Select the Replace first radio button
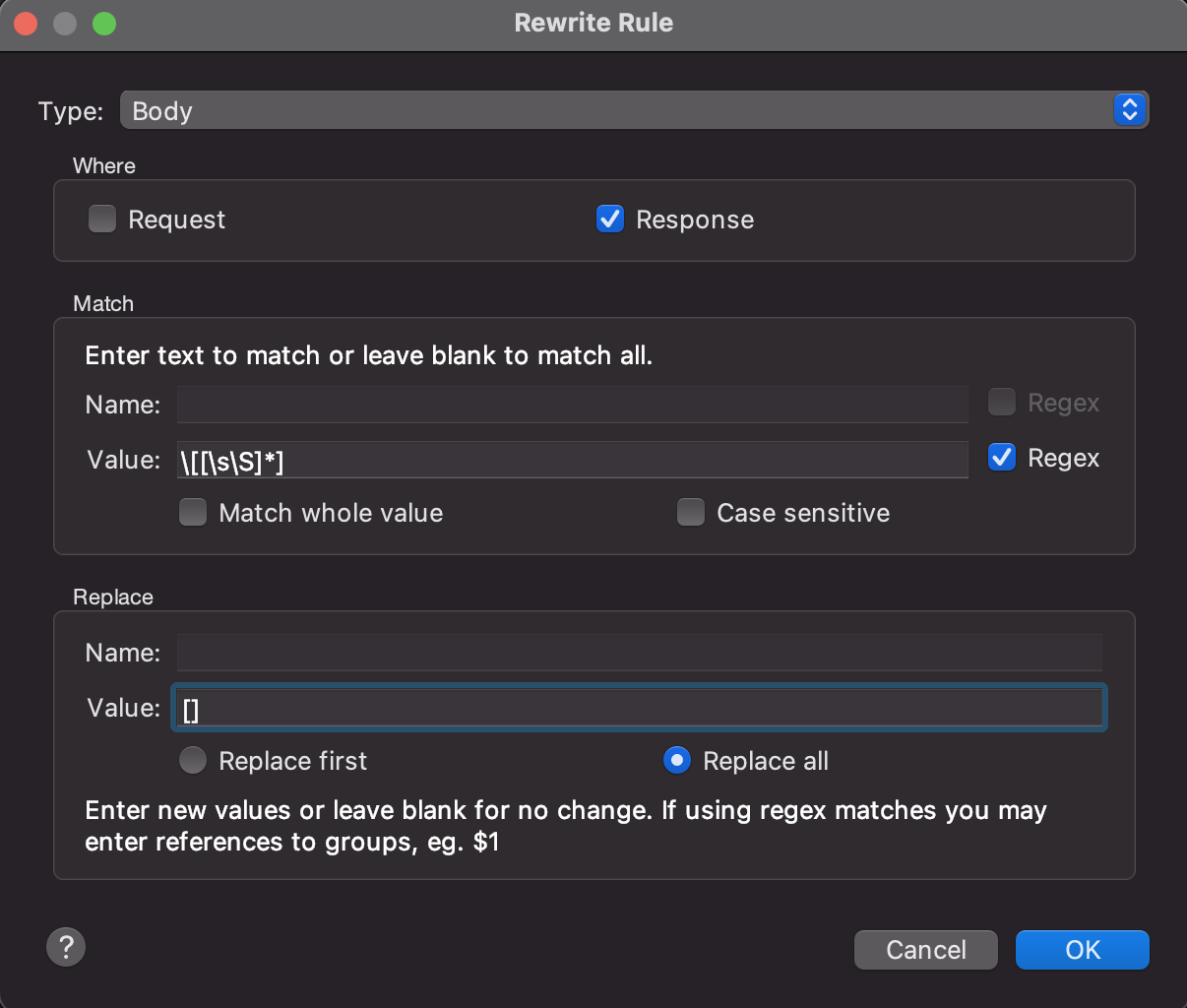Screen dimensions: 1187x1008 coord(193,761)
